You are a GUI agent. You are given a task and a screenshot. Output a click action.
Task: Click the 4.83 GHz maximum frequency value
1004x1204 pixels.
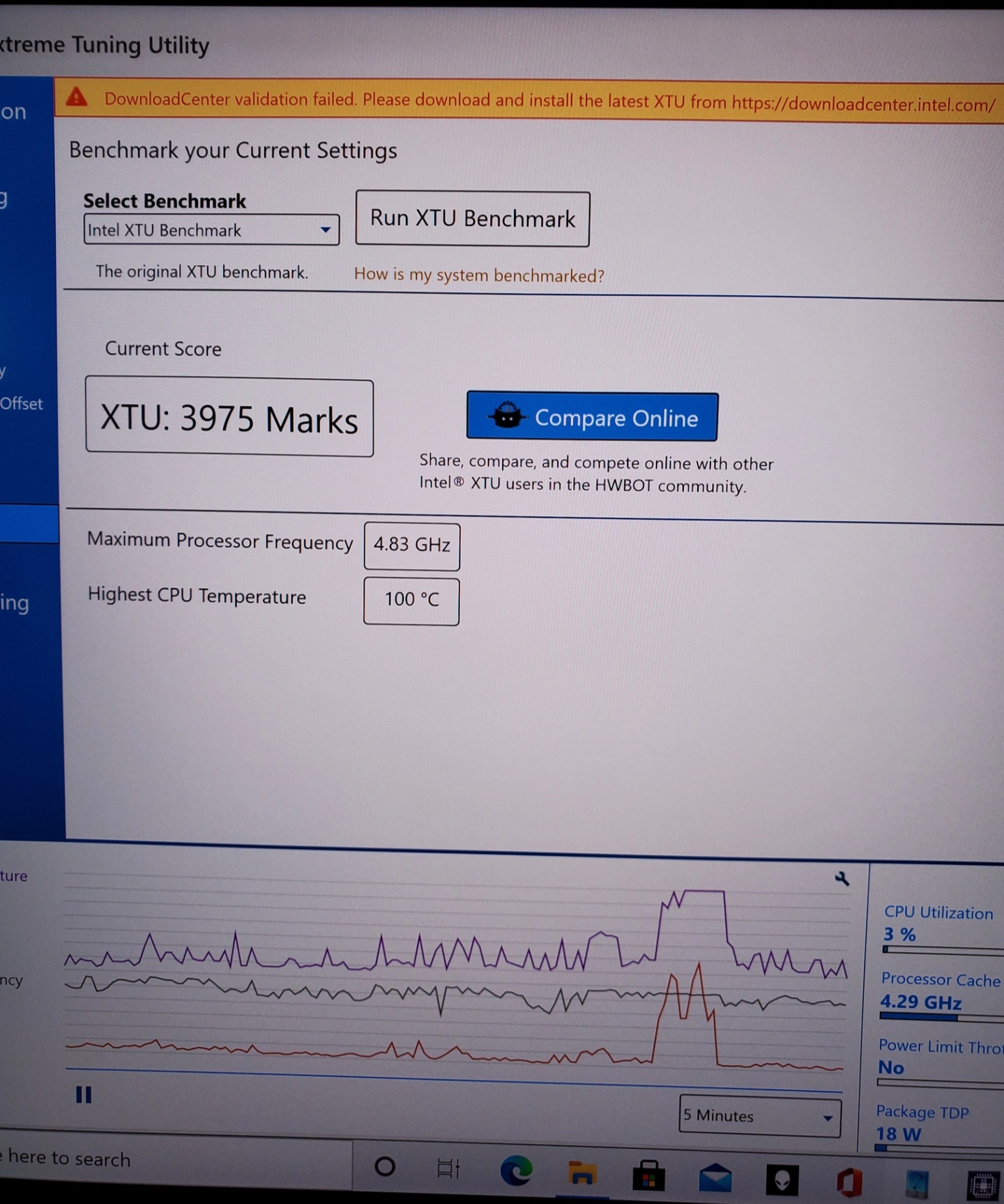(x=412, y=545)
